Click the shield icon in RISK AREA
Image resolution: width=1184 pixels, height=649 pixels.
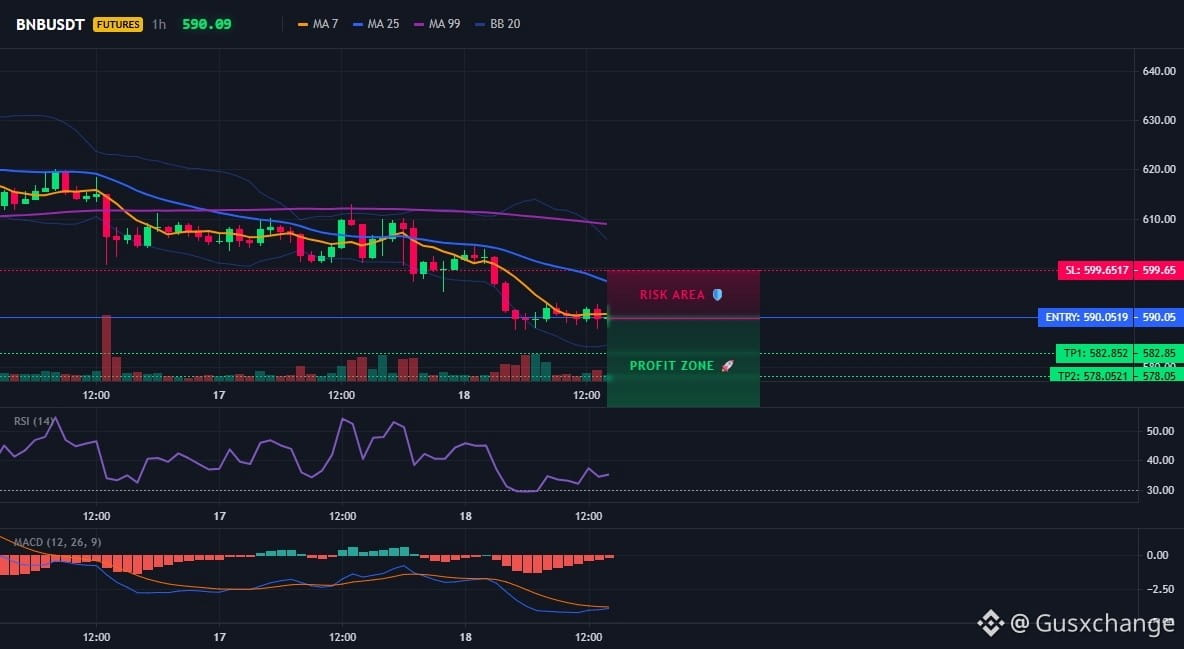[x=717, y=295]
